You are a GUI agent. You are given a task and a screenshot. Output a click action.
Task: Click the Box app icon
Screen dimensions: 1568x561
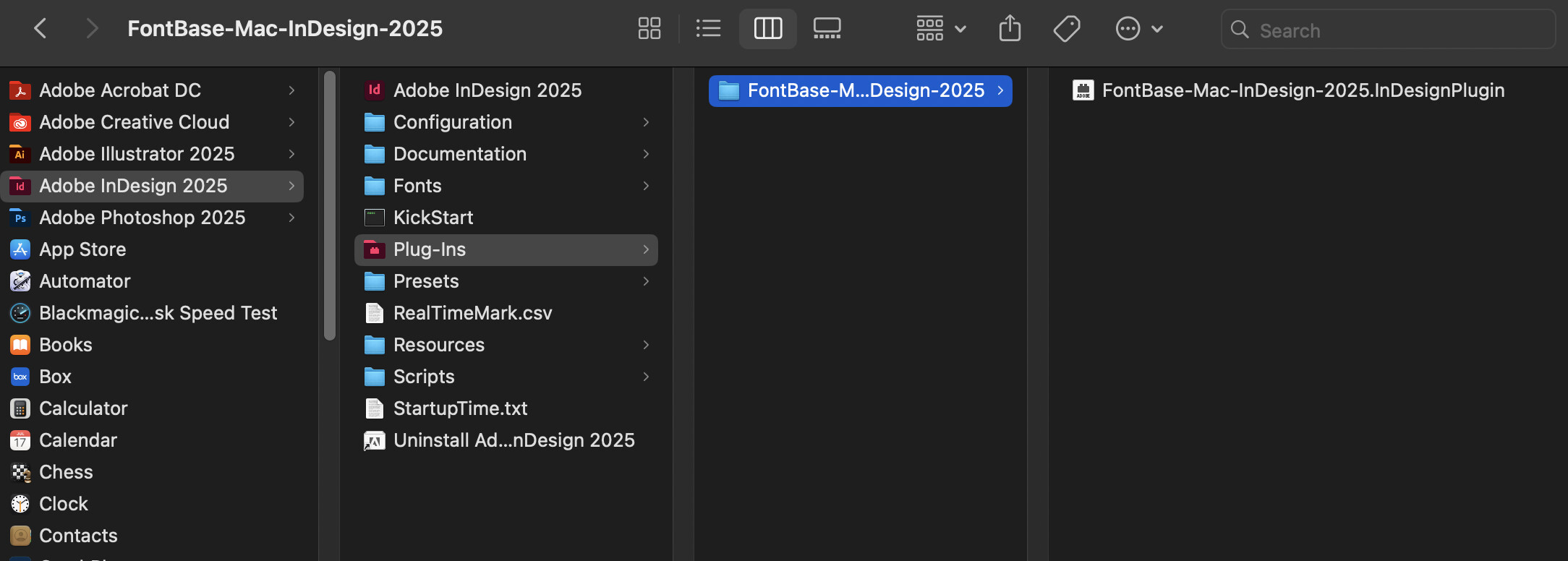pyautogui.click(x=20, y=377)
